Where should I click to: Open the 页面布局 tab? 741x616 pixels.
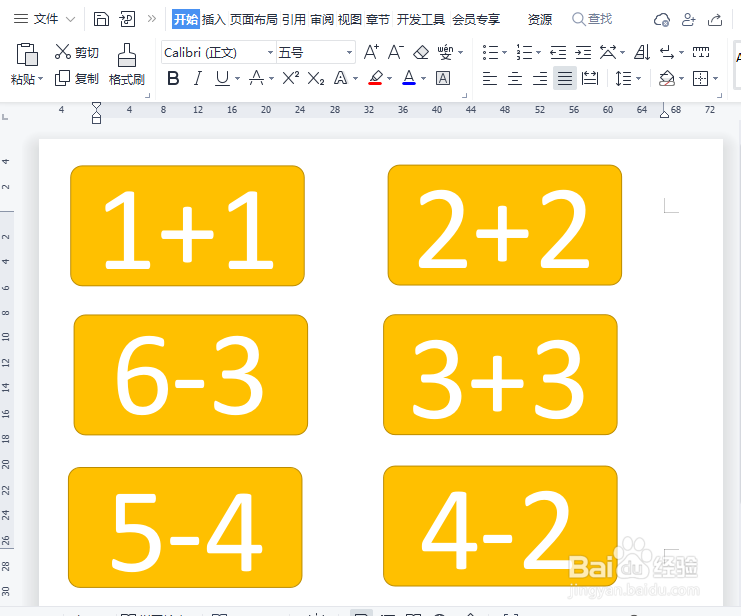(254, 19)
